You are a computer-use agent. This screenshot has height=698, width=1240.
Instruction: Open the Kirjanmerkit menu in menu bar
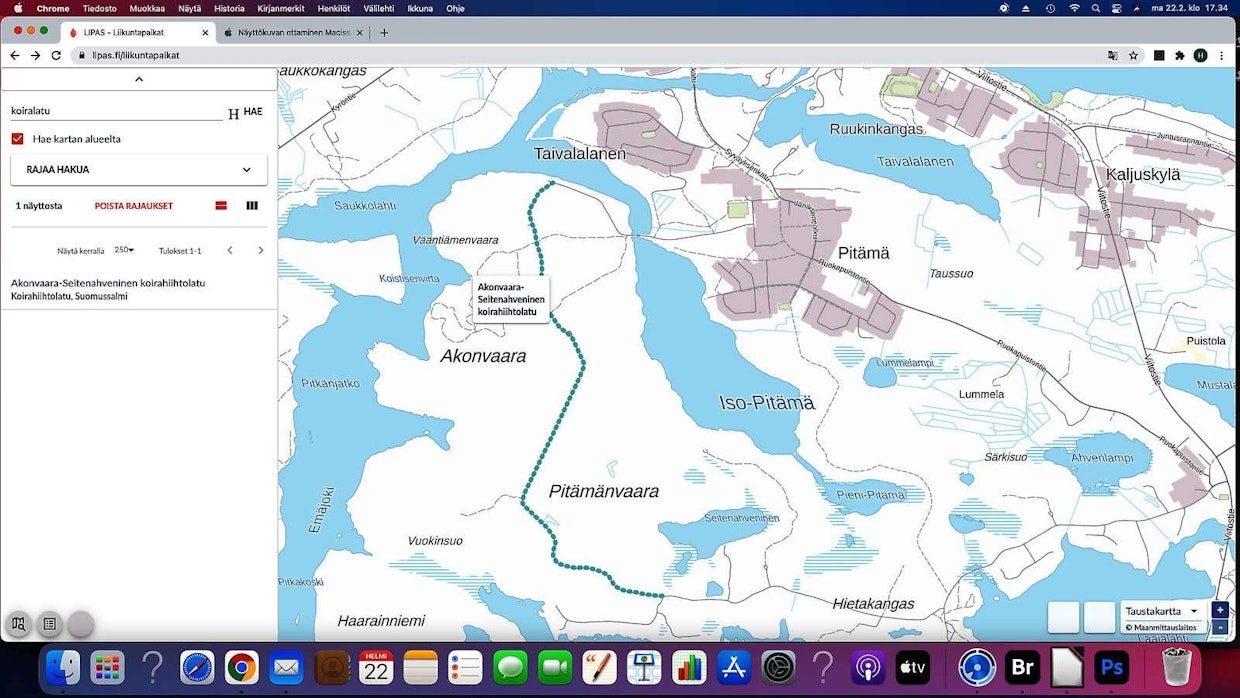click(x=280, y=8)
